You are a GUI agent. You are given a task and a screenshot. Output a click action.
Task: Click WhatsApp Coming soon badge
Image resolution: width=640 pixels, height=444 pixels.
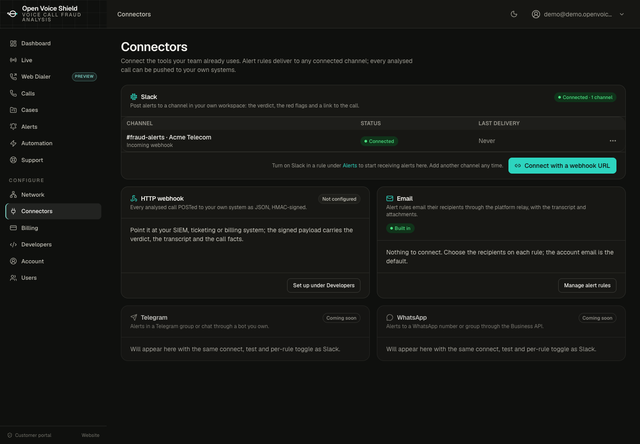pos(597,318)
